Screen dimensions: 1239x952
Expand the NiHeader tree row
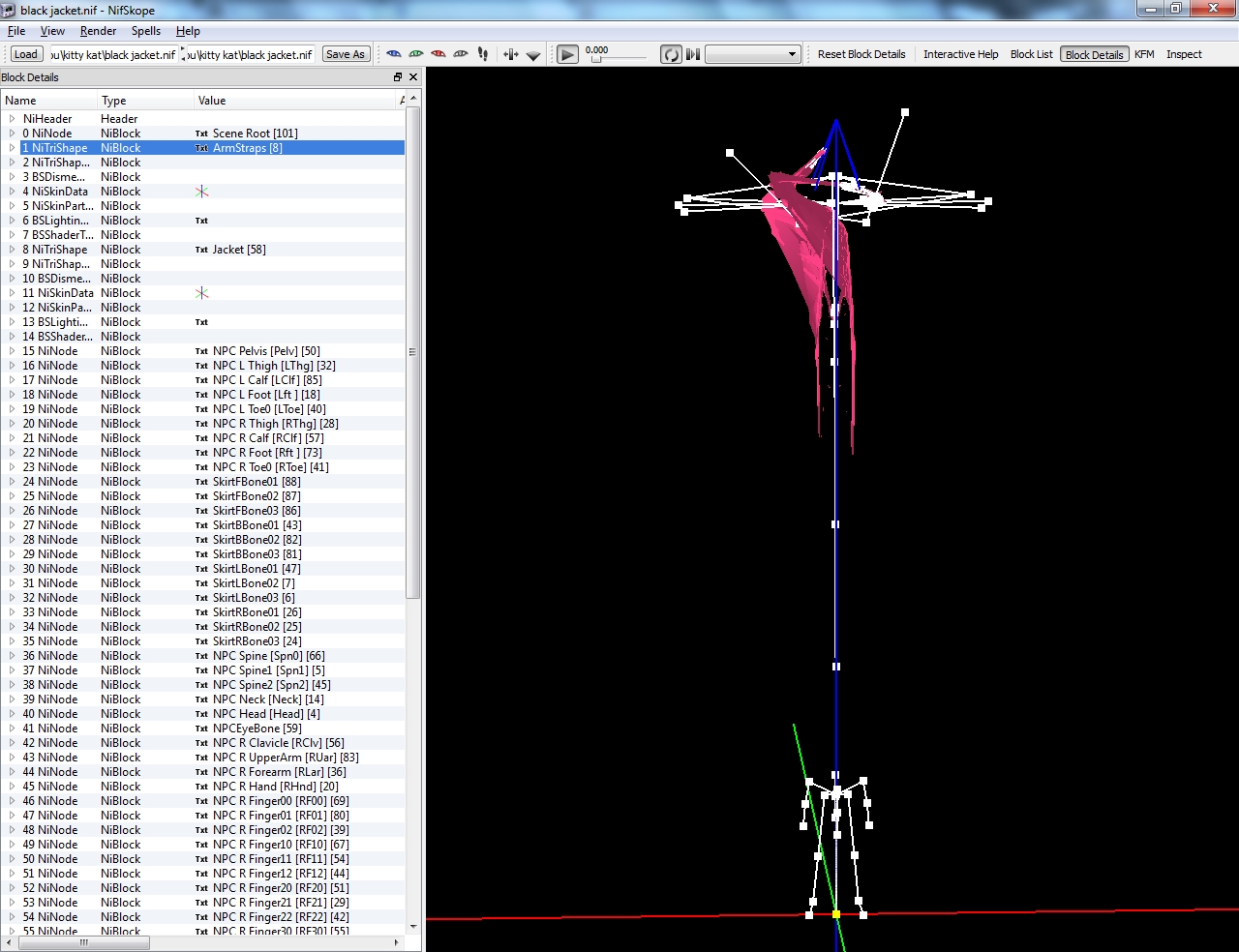point(12,119)
